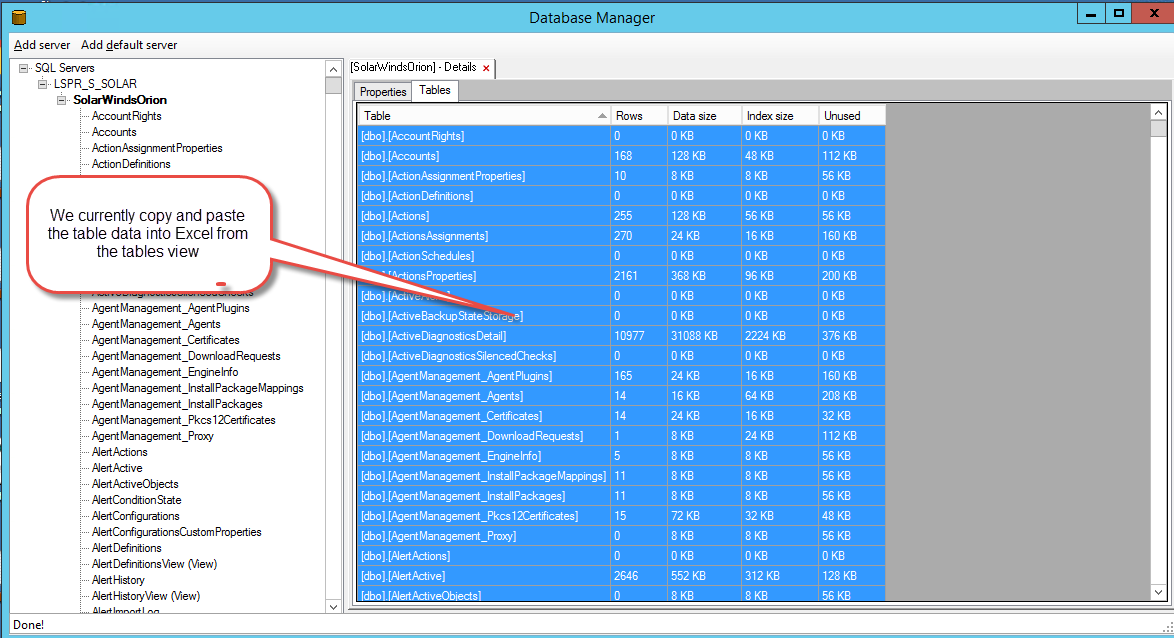Select AccountRights in the tree

(127, 116)
